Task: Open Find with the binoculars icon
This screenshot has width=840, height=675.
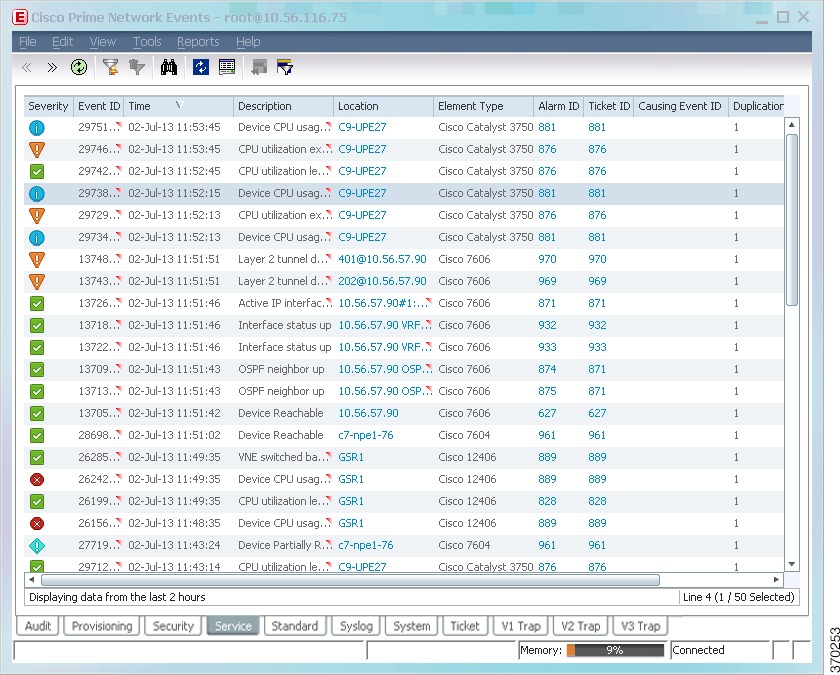Action: click(x=169, y=67)
